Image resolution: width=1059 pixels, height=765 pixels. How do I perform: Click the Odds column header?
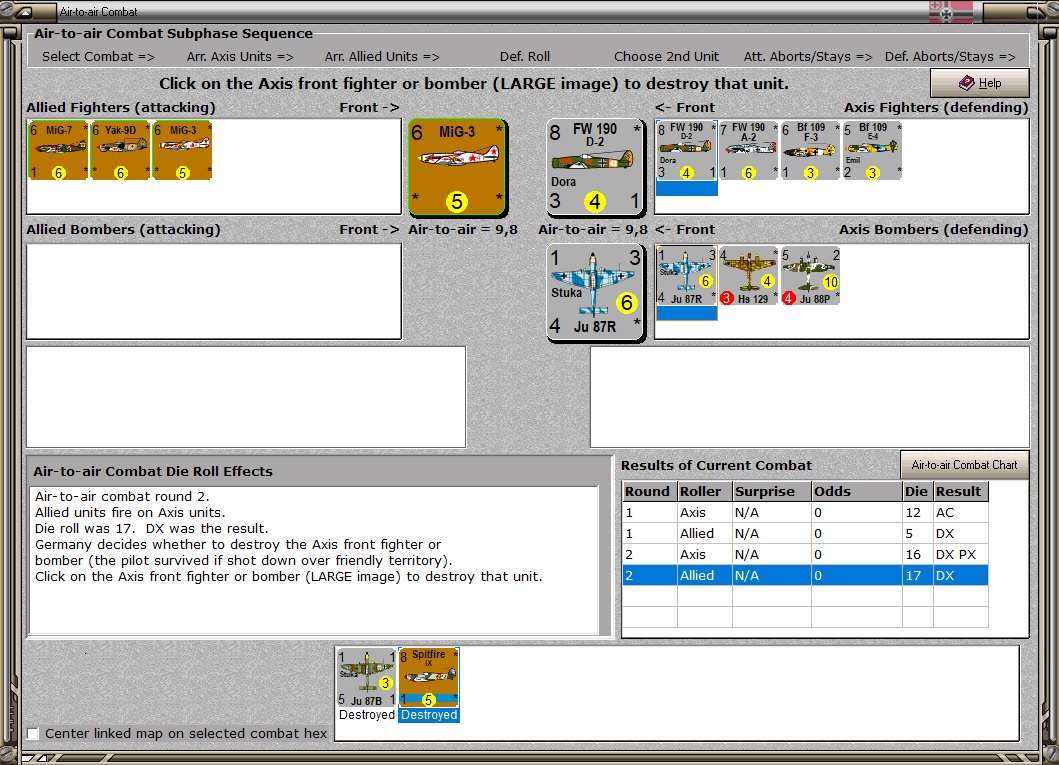(856, 492)
